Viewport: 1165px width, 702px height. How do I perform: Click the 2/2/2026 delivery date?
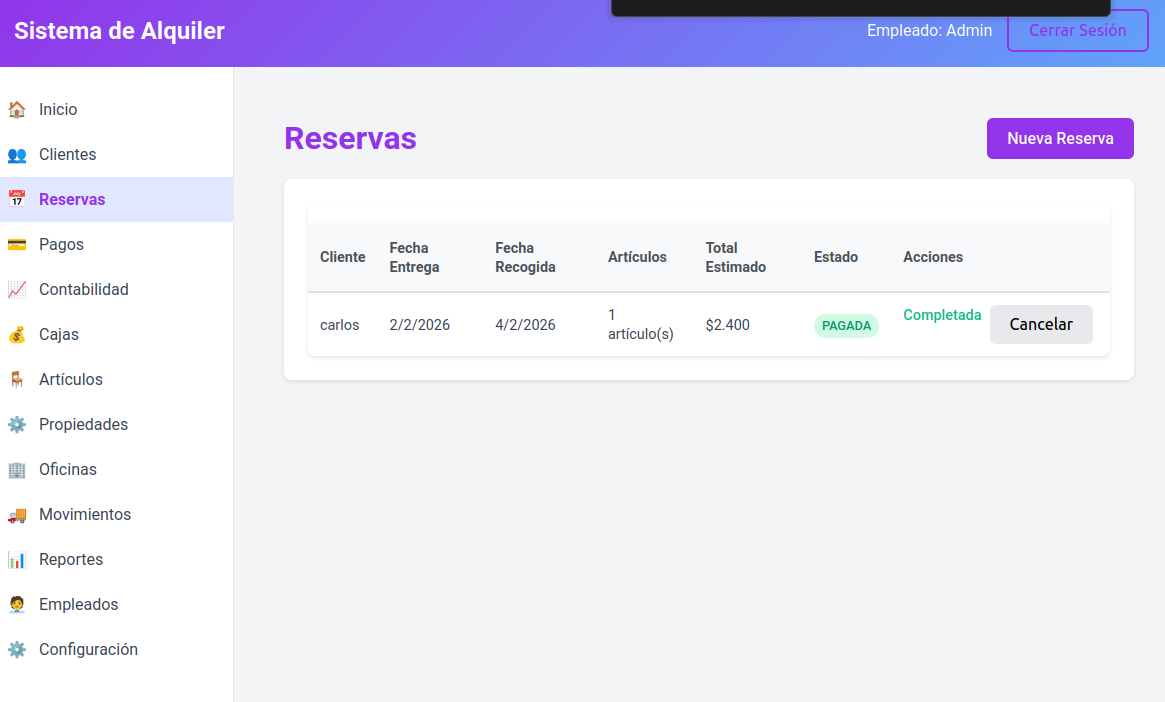[420, 325]
